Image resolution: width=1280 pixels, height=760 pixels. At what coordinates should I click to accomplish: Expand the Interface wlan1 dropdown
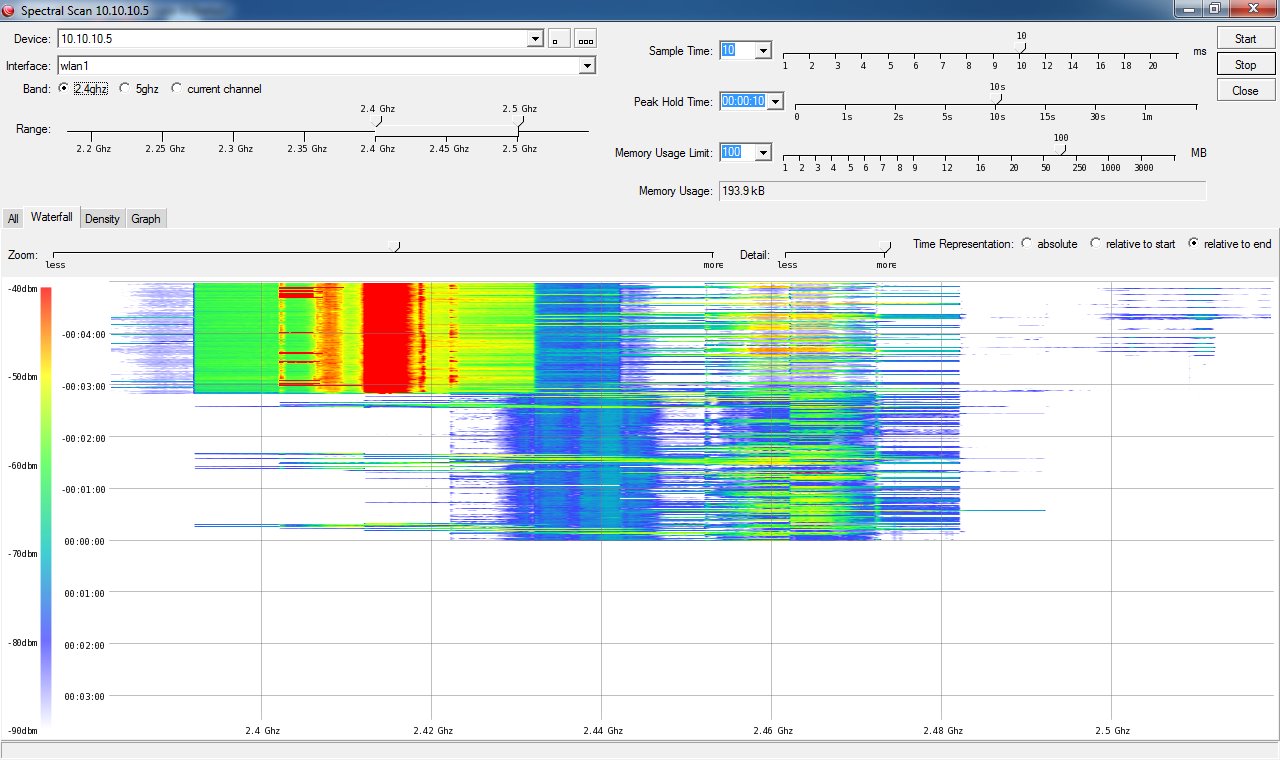[587, 66]
